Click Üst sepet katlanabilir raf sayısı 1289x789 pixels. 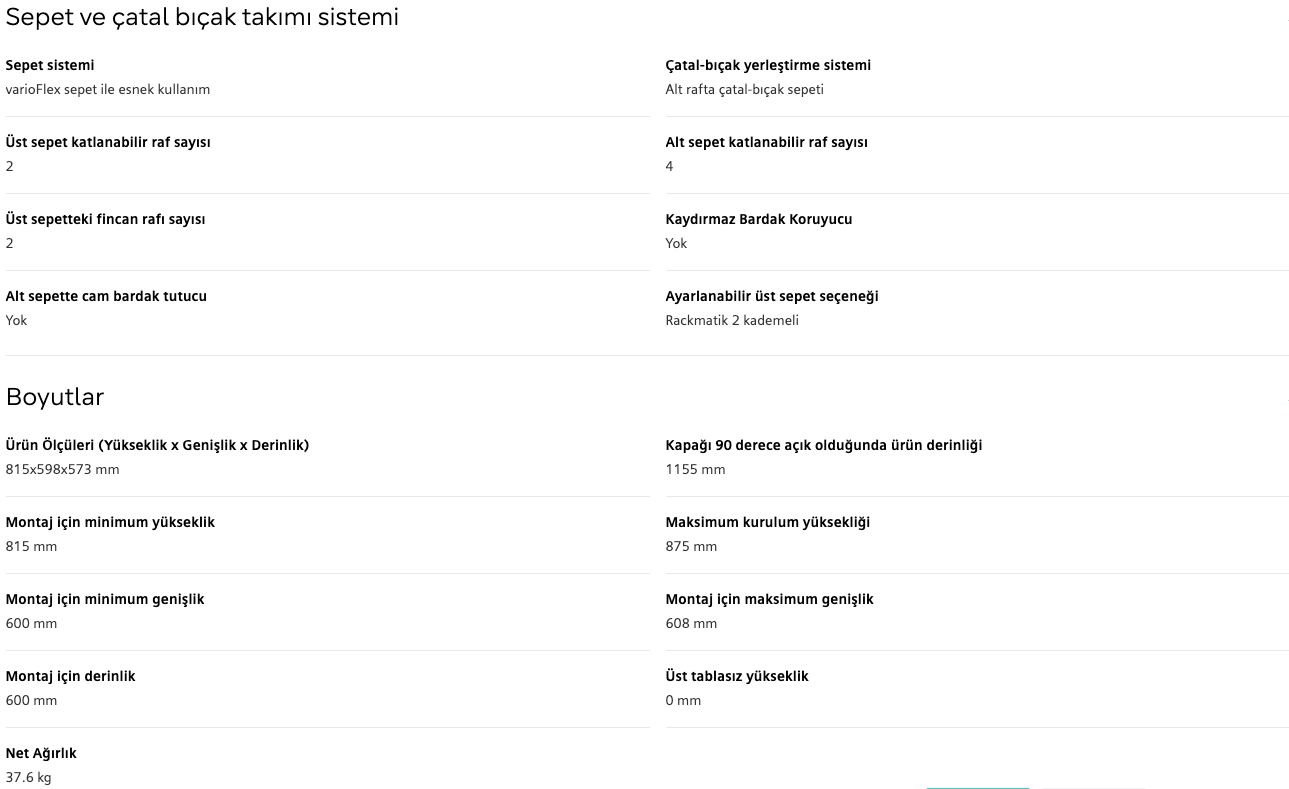[x=108, y=142]
